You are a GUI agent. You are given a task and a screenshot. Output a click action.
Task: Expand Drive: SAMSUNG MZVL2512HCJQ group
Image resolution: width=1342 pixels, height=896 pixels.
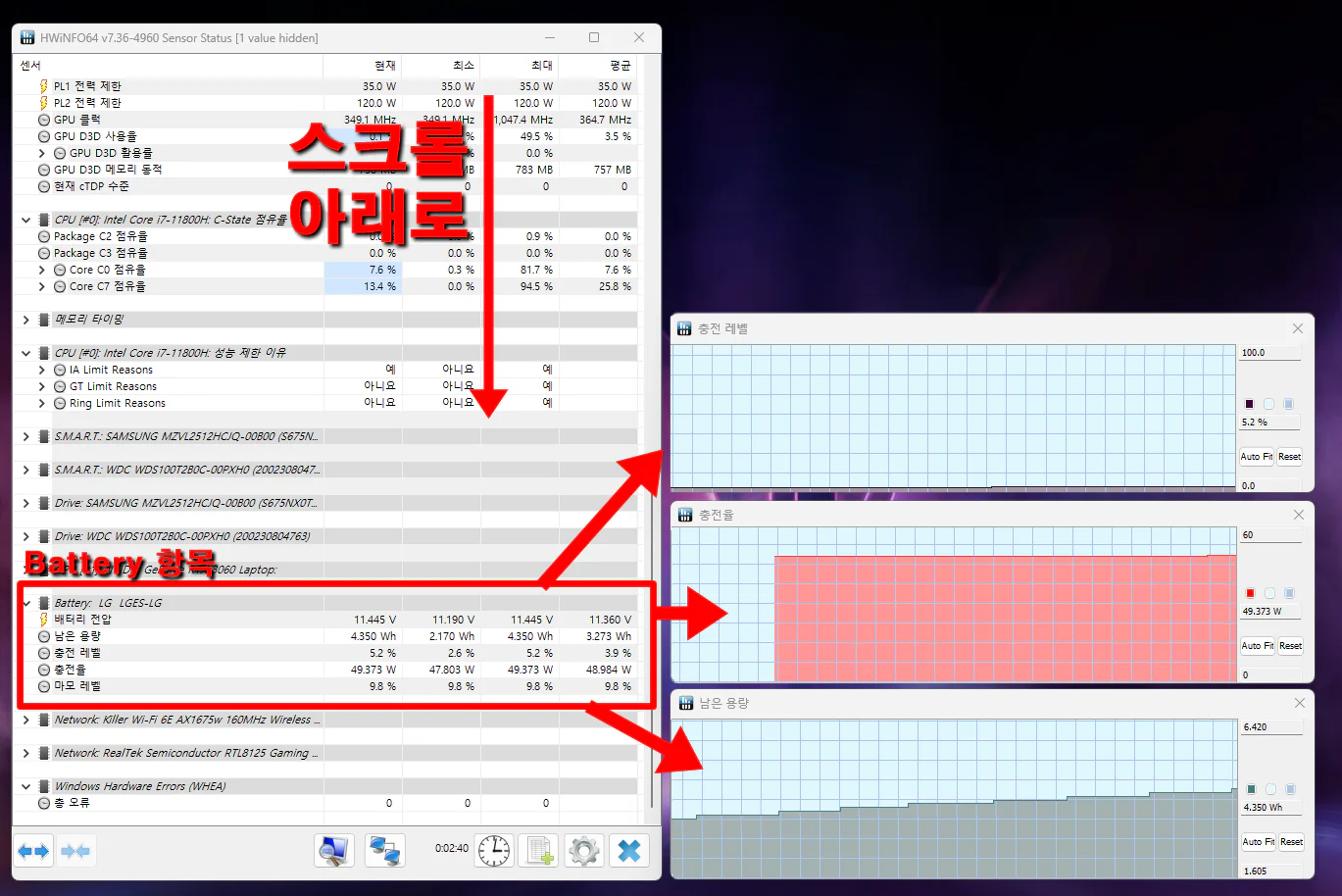coord(25,503)
